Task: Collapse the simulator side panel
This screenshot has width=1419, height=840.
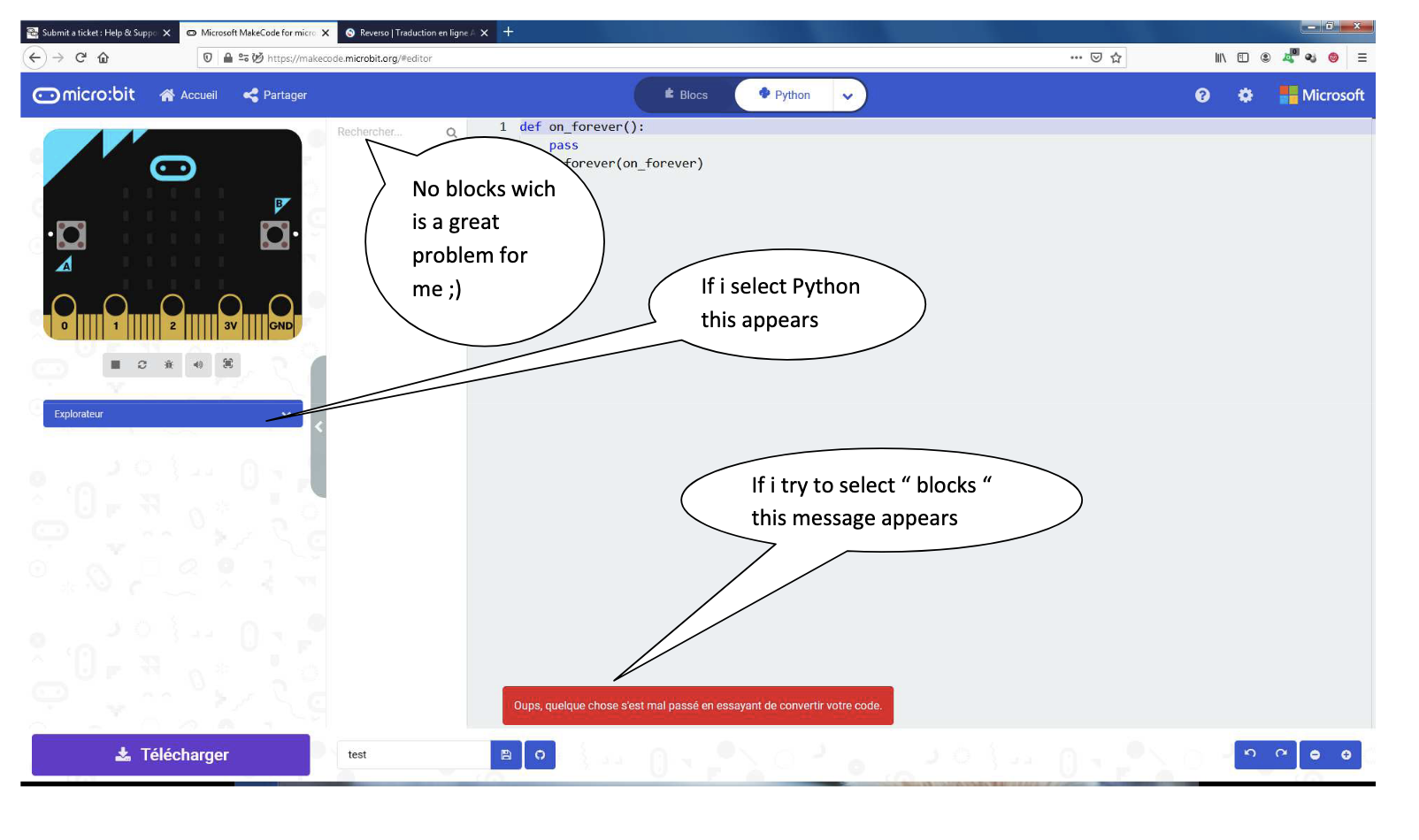Action: (318, 426)
